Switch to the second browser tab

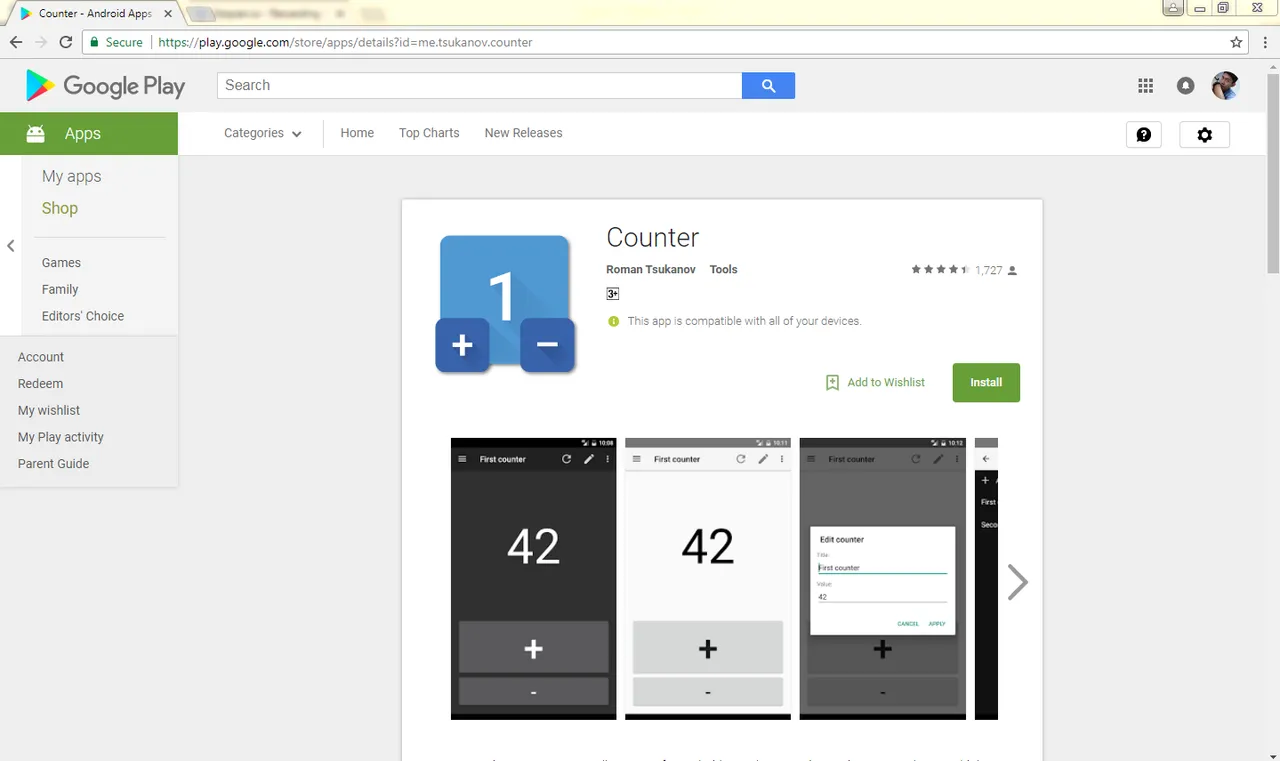(270, 14)
